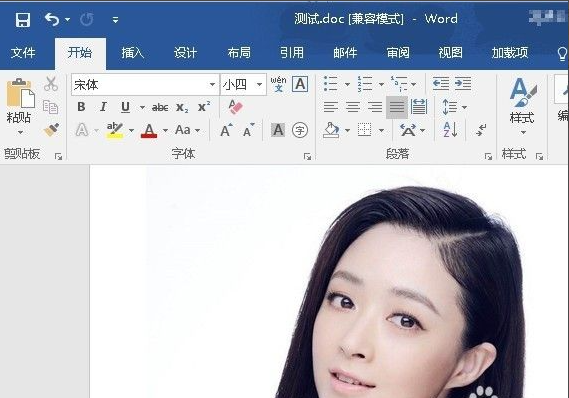
Task: Increase font size with larger A
Action: coord(226,130)
